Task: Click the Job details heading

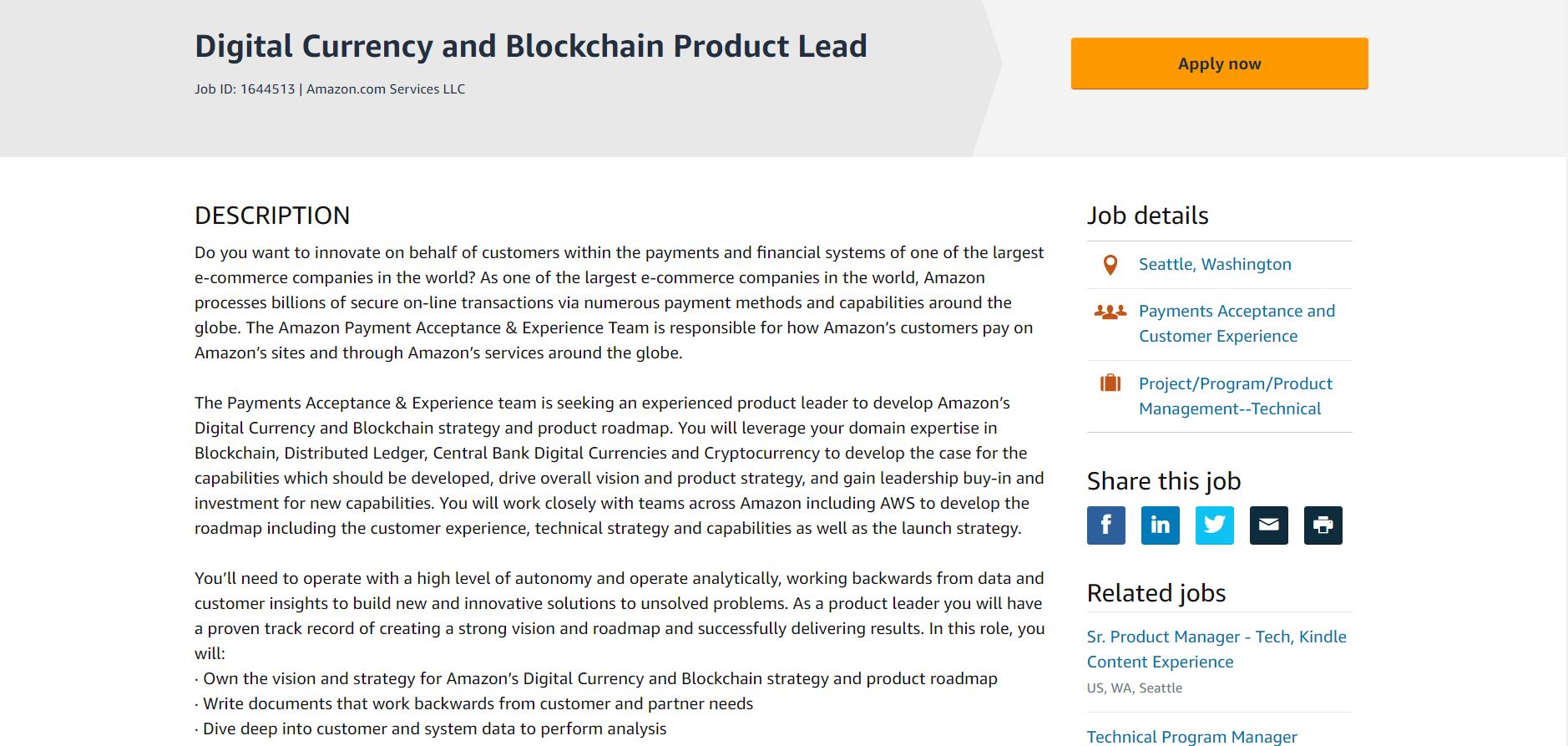Action: coord(1147,216)
